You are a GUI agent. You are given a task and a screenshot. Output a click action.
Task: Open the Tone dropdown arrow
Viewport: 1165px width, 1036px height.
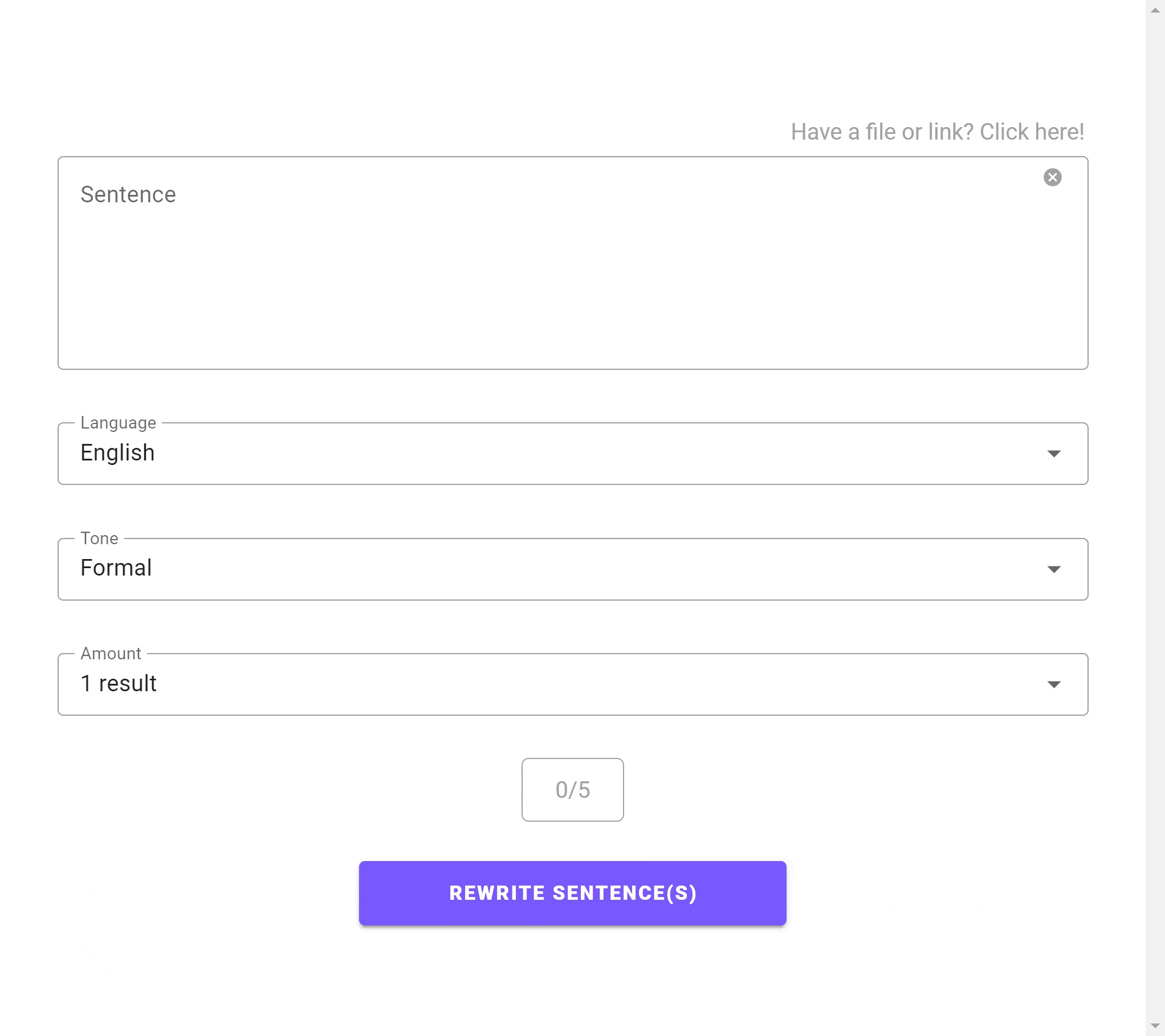tap(1054, 569)
